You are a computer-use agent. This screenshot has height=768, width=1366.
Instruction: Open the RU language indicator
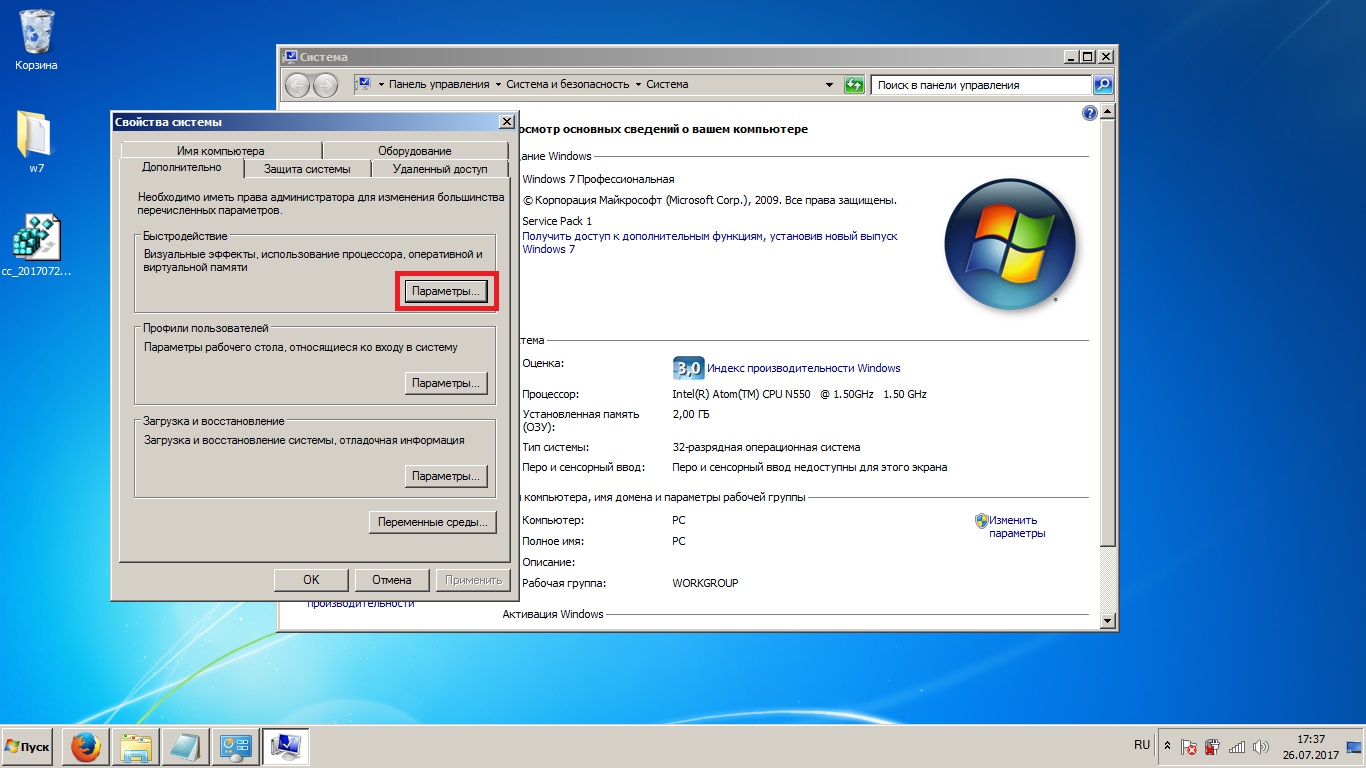pyautogui.click(x=1142, y=745)
